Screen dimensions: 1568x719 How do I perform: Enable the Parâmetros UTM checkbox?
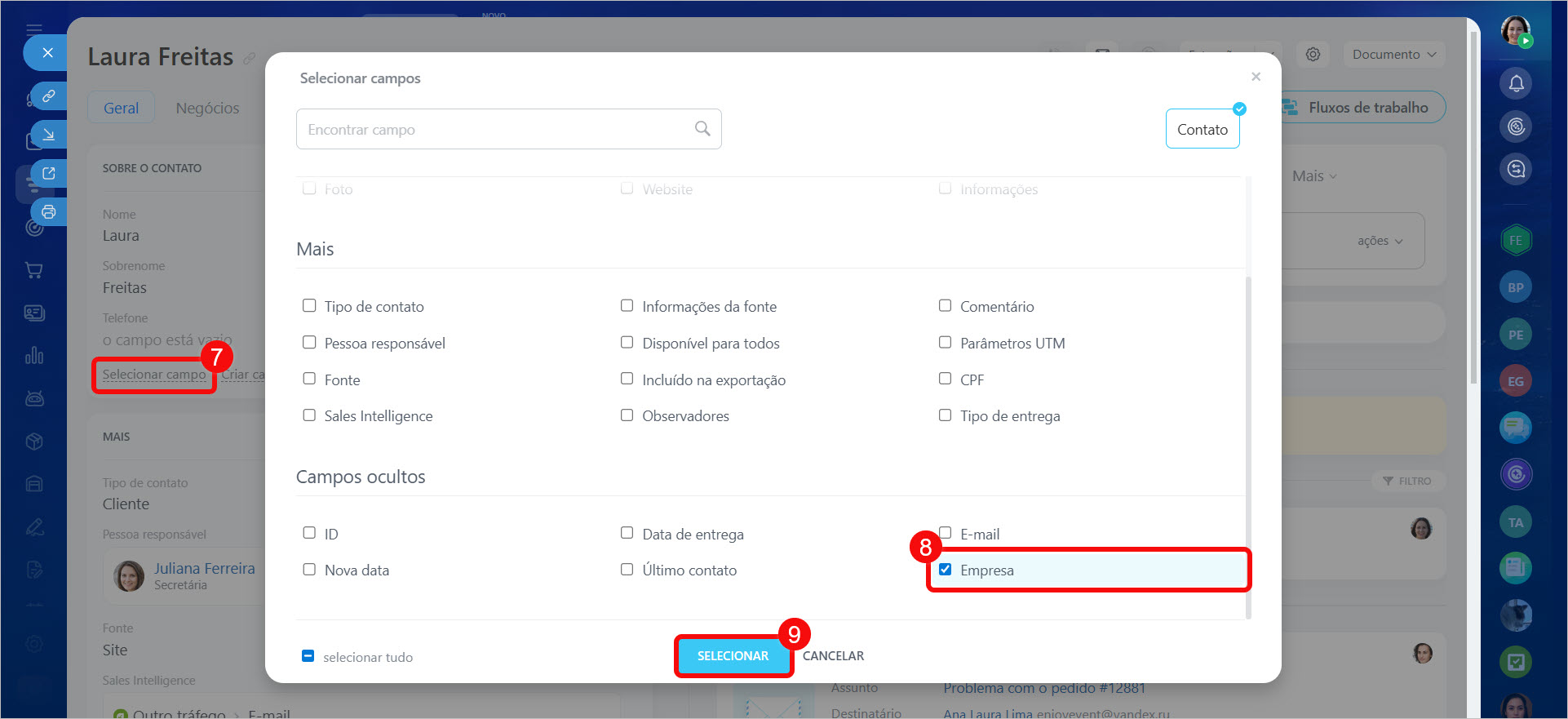945,343
